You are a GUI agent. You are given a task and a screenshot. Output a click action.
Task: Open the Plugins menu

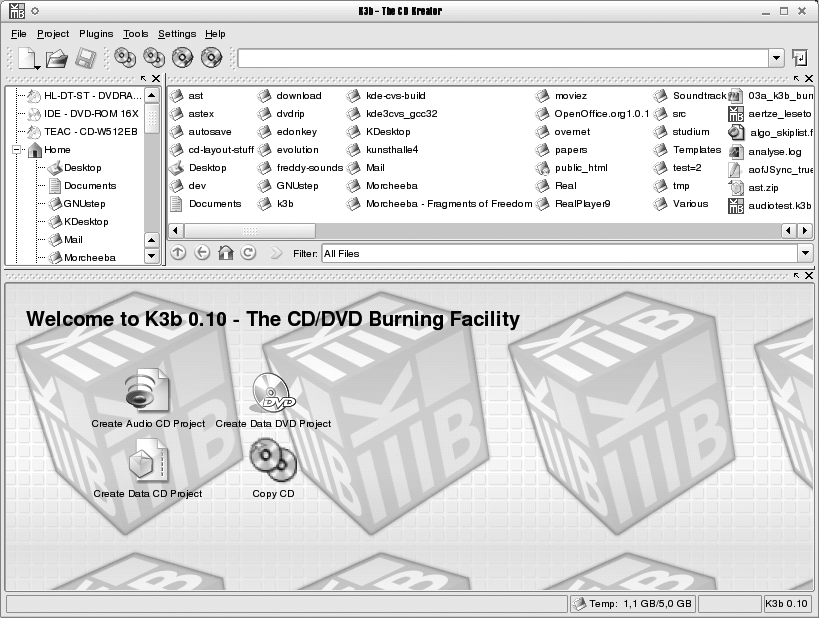coord(96,34)
